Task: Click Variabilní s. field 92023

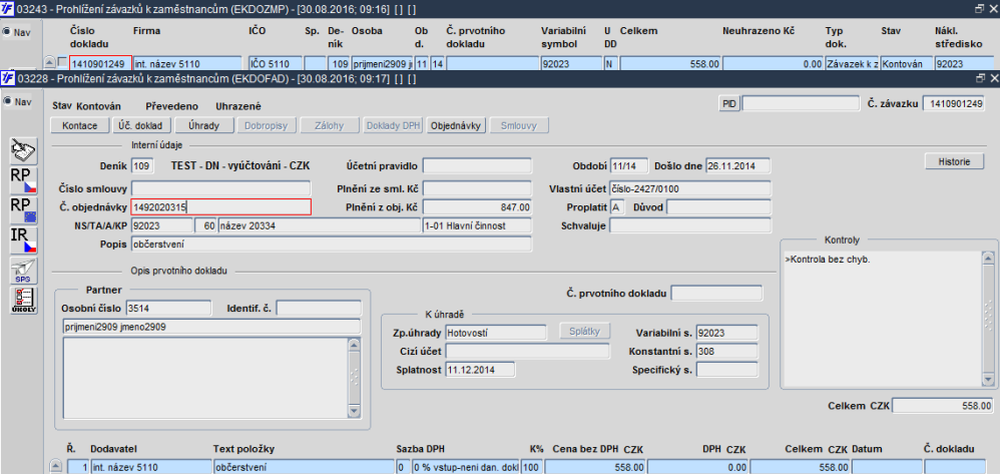Action: coord(727,332)
